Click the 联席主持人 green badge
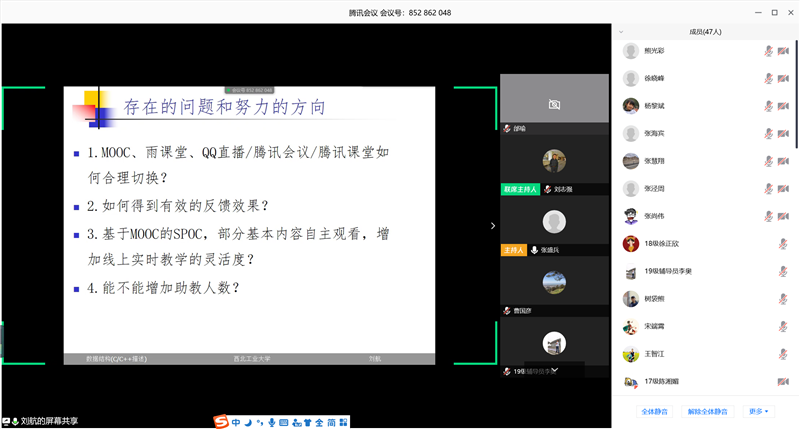Image resolution: width=800 pixels, height=429 pixels. point(520,189)
